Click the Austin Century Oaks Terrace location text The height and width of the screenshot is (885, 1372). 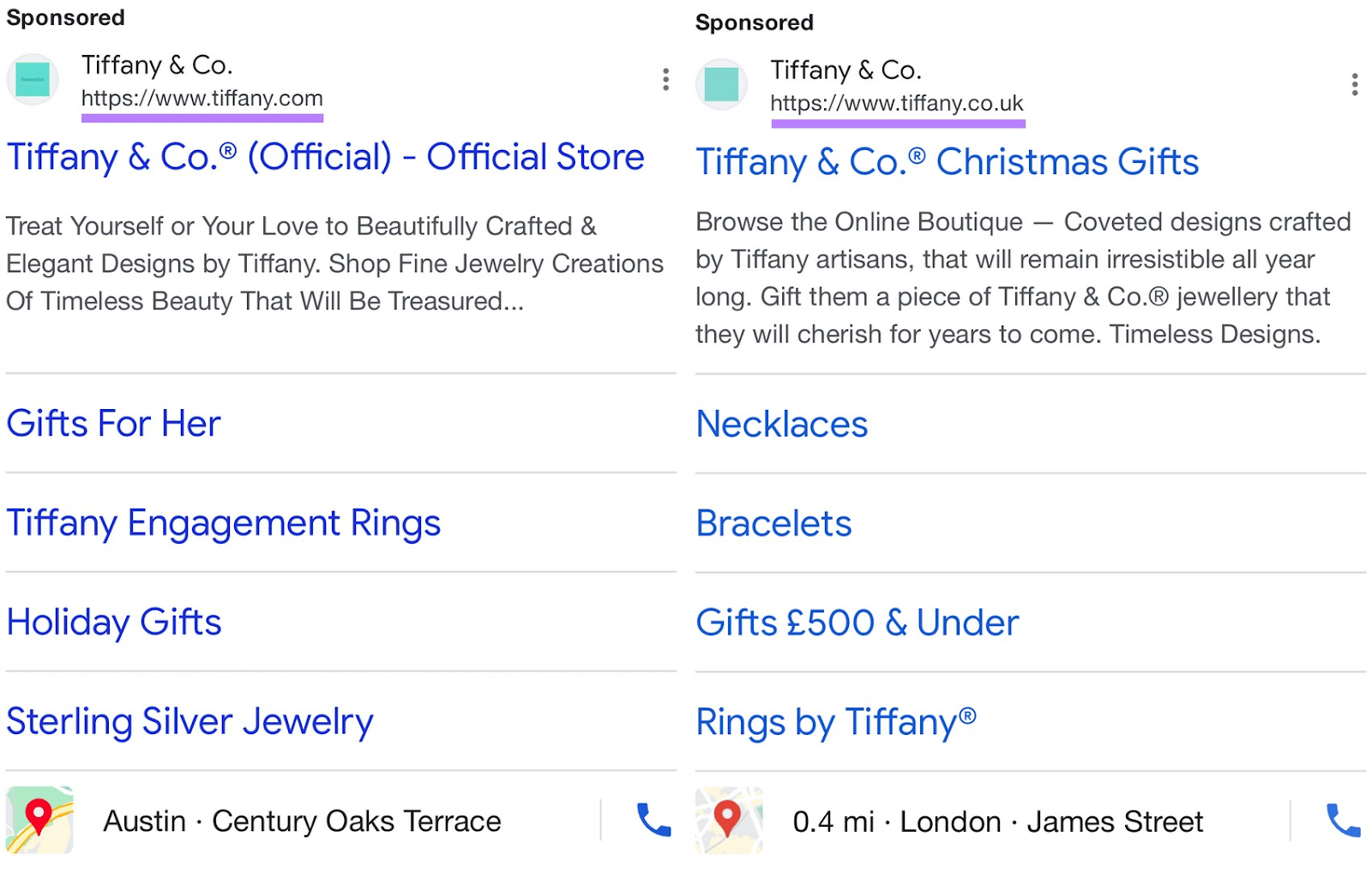(x=302, y=821)
